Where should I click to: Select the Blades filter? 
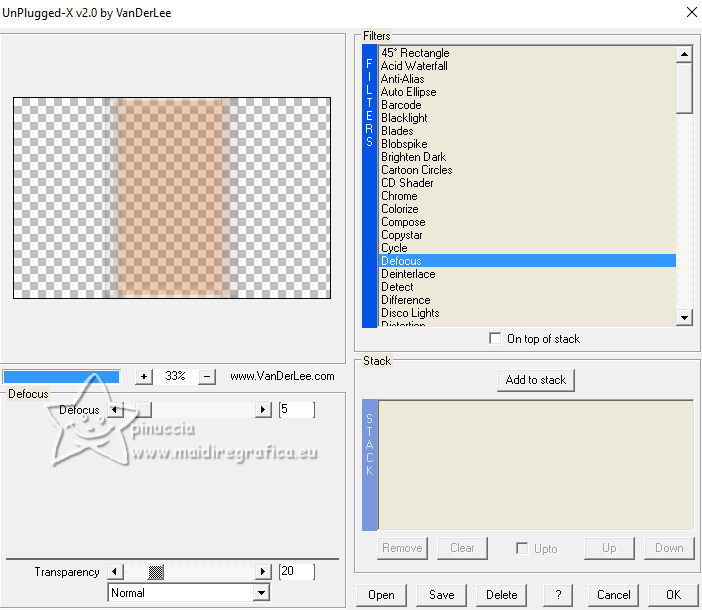coord(527,131)
